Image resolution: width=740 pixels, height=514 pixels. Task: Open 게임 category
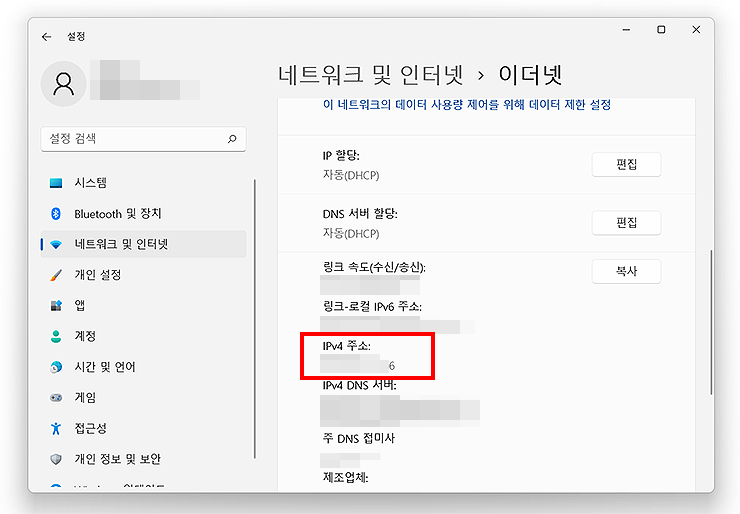[x=143, y=398]
